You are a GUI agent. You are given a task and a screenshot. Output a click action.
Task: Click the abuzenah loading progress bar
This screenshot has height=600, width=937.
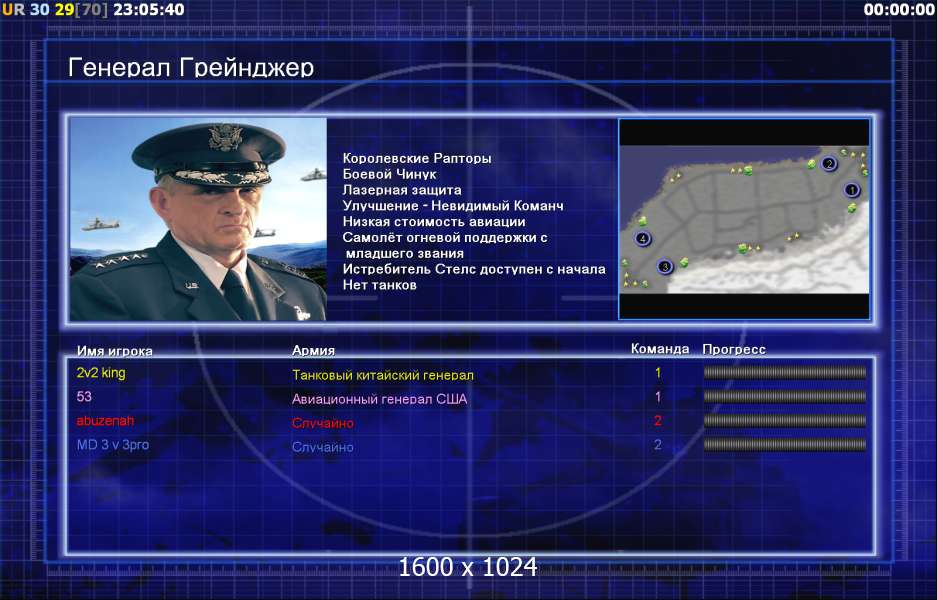tap(785, 421)
